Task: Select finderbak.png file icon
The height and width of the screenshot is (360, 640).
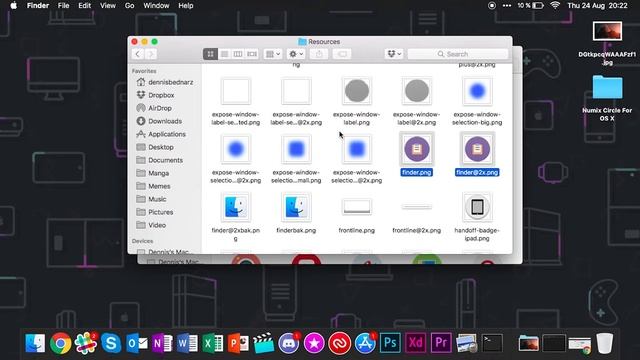Action: point(296,207)
